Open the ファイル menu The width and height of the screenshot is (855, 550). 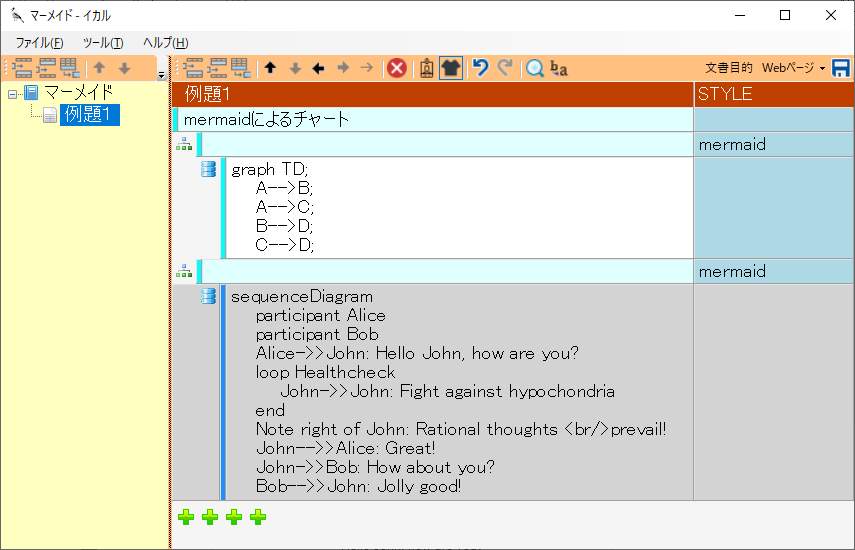pos(39,42)
